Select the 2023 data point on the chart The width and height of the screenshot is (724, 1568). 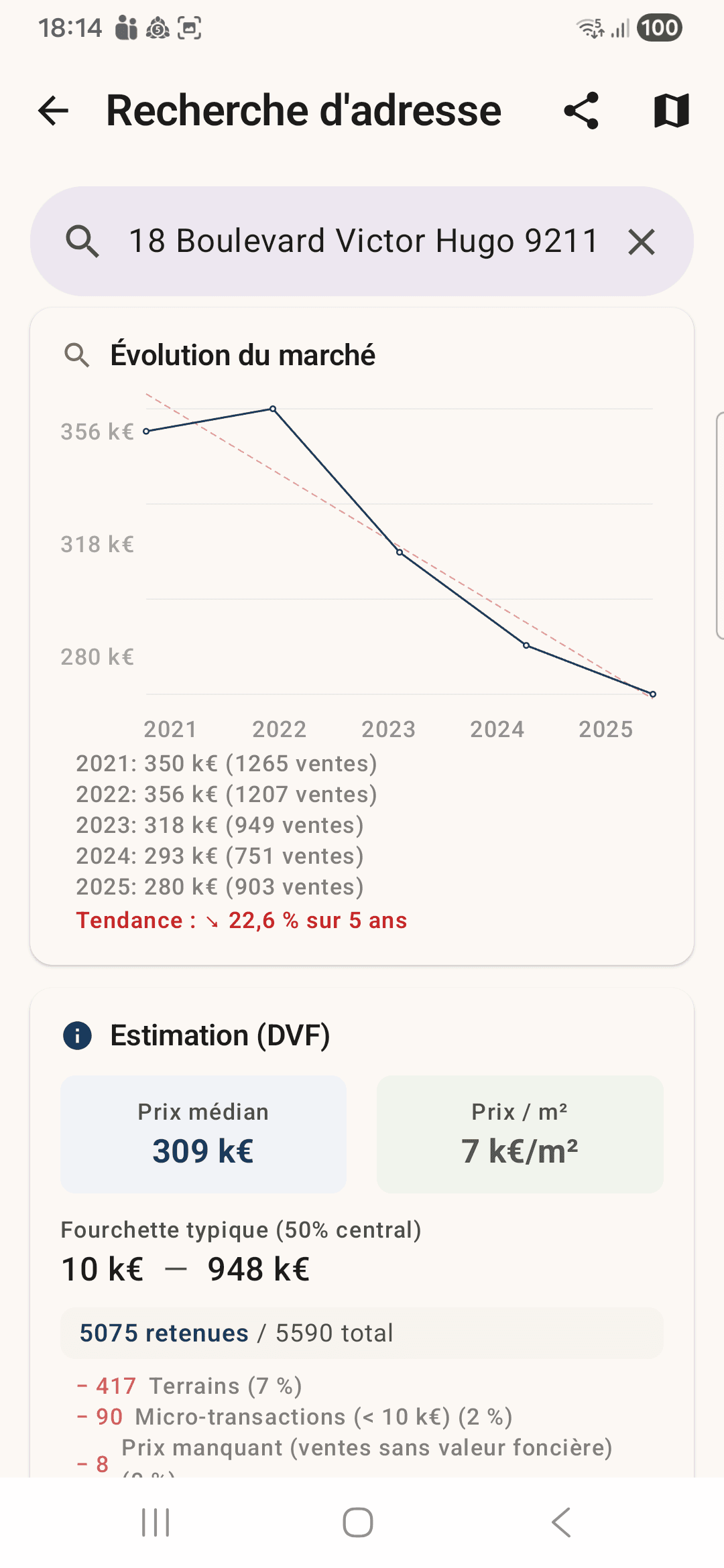pos(400,552)
